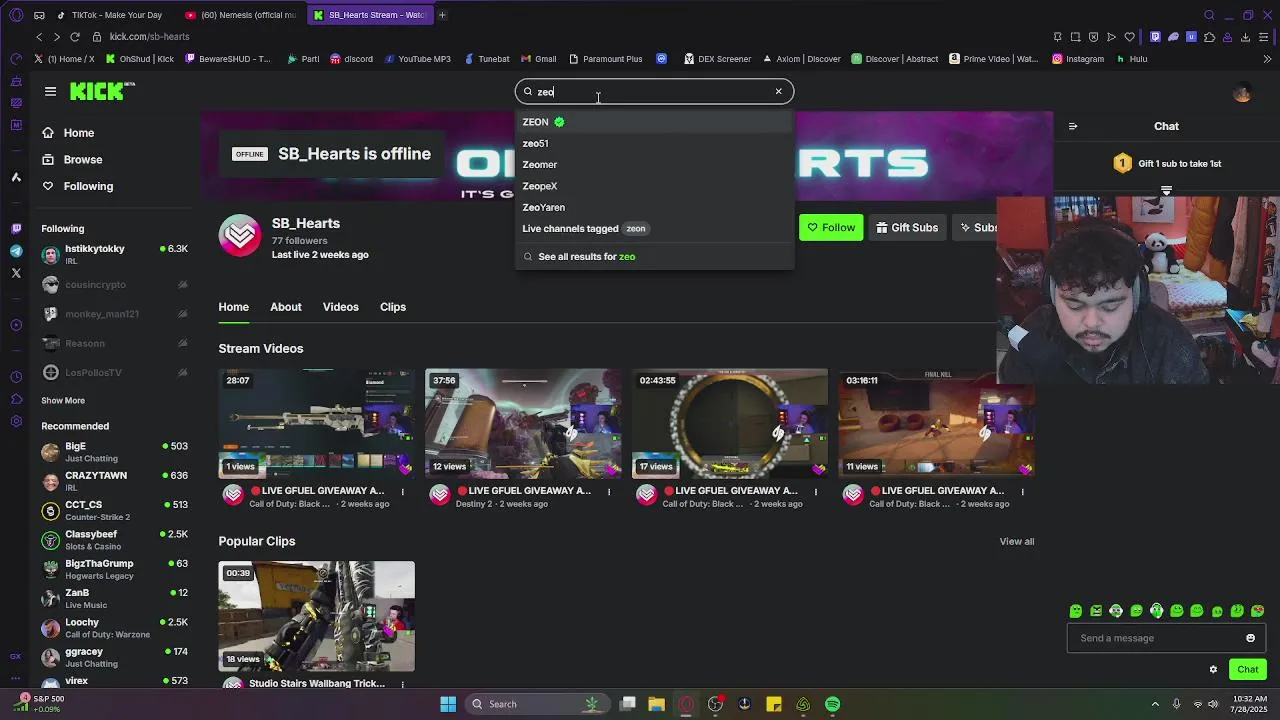The height and width of the screenshot is (720, 1280).
Task: Play the 03:16:11 stream video thumbnail
Action: (936, 423)
